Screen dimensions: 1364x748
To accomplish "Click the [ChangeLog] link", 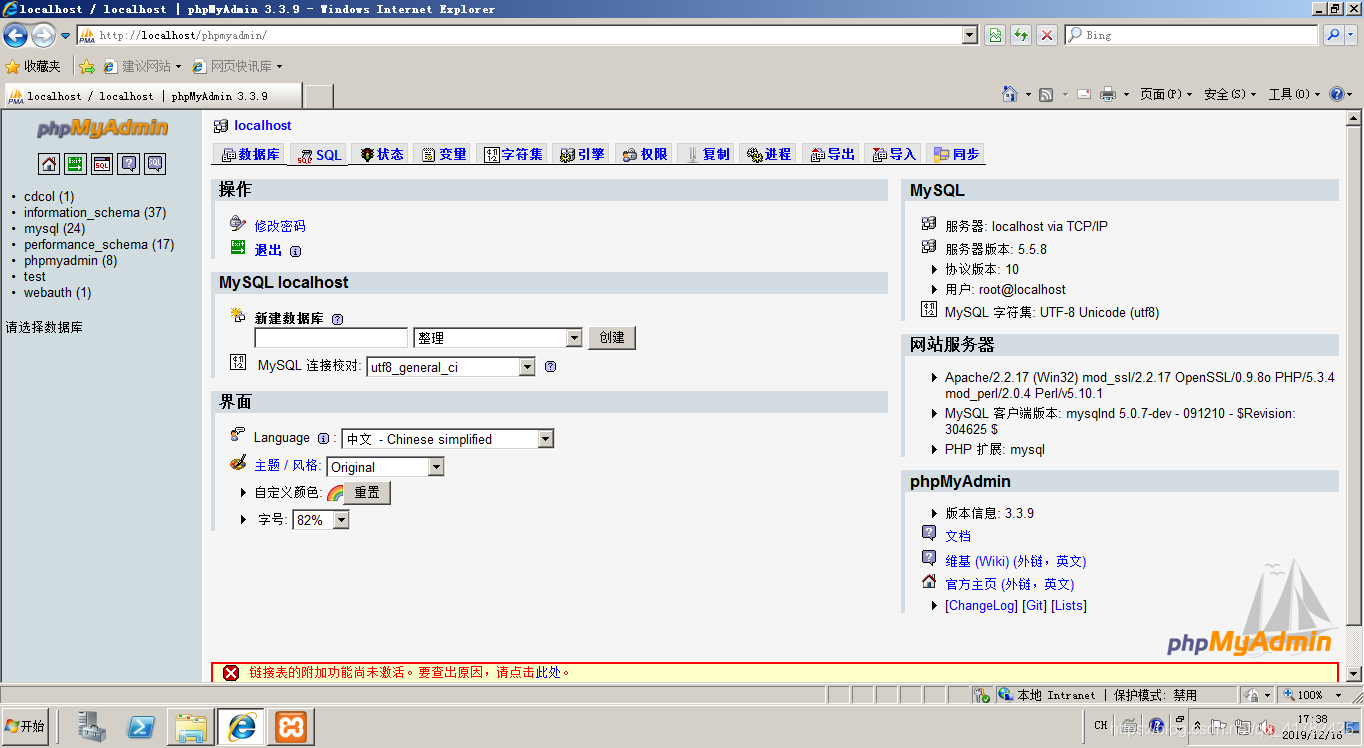I will (x=981, y=606).
